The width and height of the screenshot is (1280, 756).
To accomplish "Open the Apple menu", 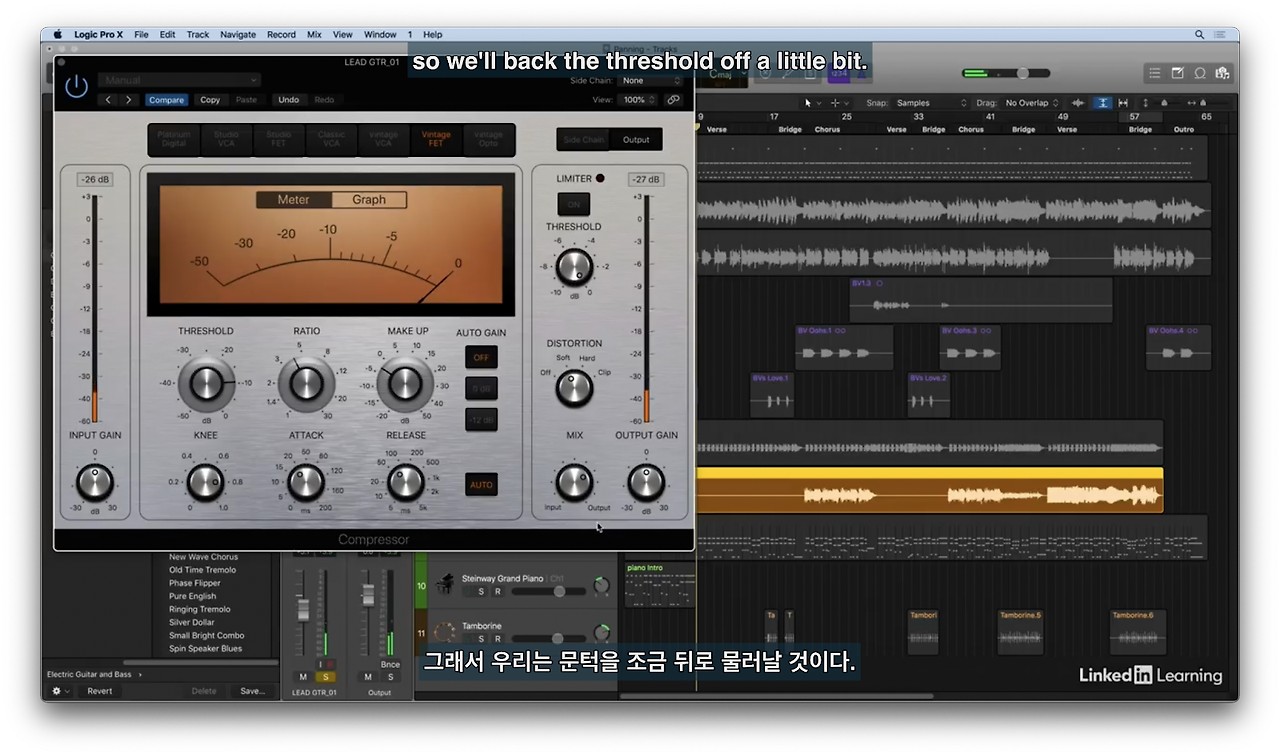I will 58,34.
